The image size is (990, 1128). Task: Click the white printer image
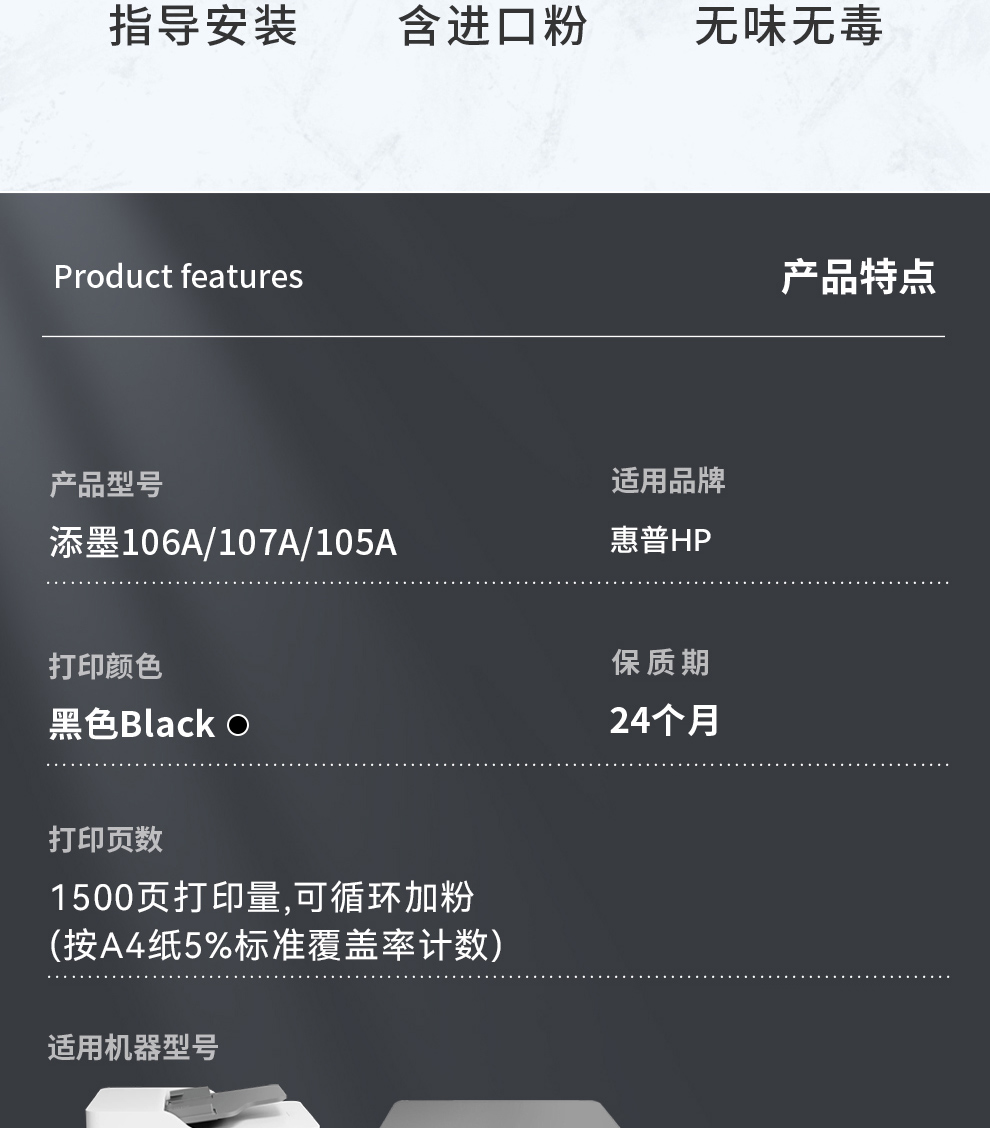coord(203,1106)
